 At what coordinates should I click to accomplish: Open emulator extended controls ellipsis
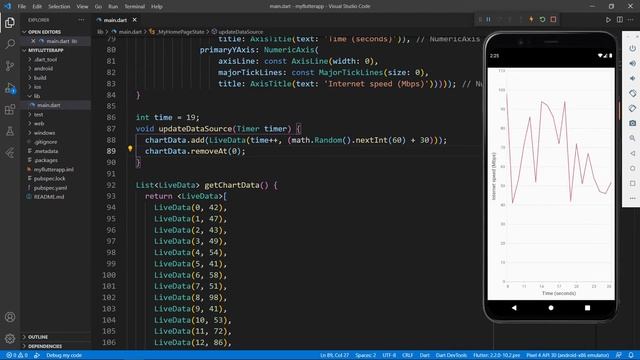[632, 198]
